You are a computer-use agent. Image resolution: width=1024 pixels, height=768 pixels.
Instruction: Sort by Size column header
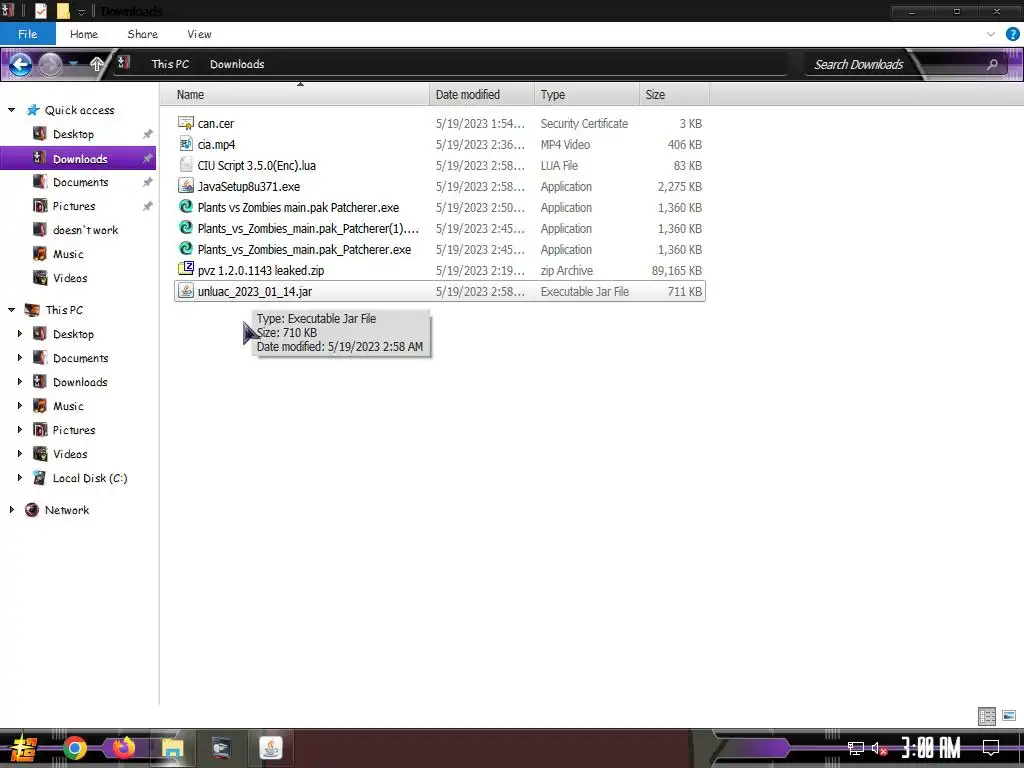coord(674,95)
